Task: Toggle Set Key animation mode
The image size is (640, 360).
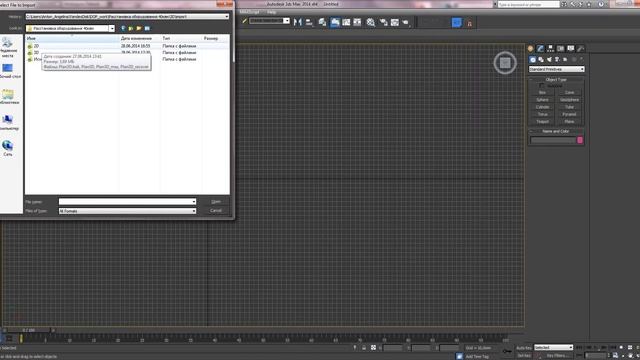Action: pyautogui.click(x=524, y=356)
